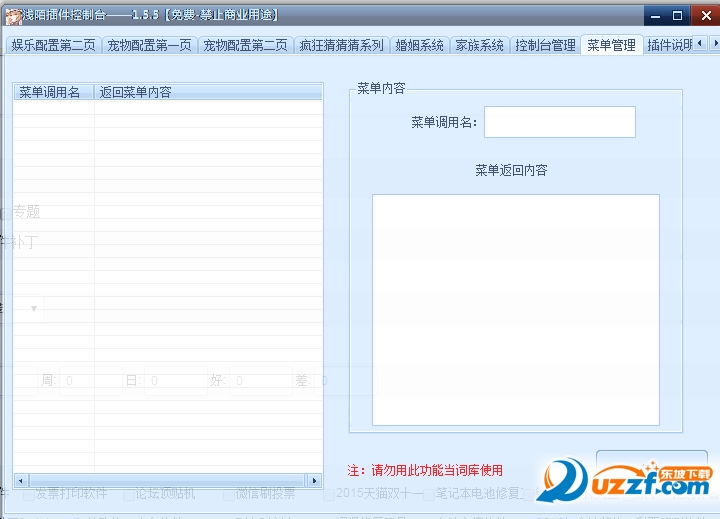The height and width of the screenshot is (519, 720).
Task: Maximize the 浅陌插件控制台 window
Action: click(678, 16)
